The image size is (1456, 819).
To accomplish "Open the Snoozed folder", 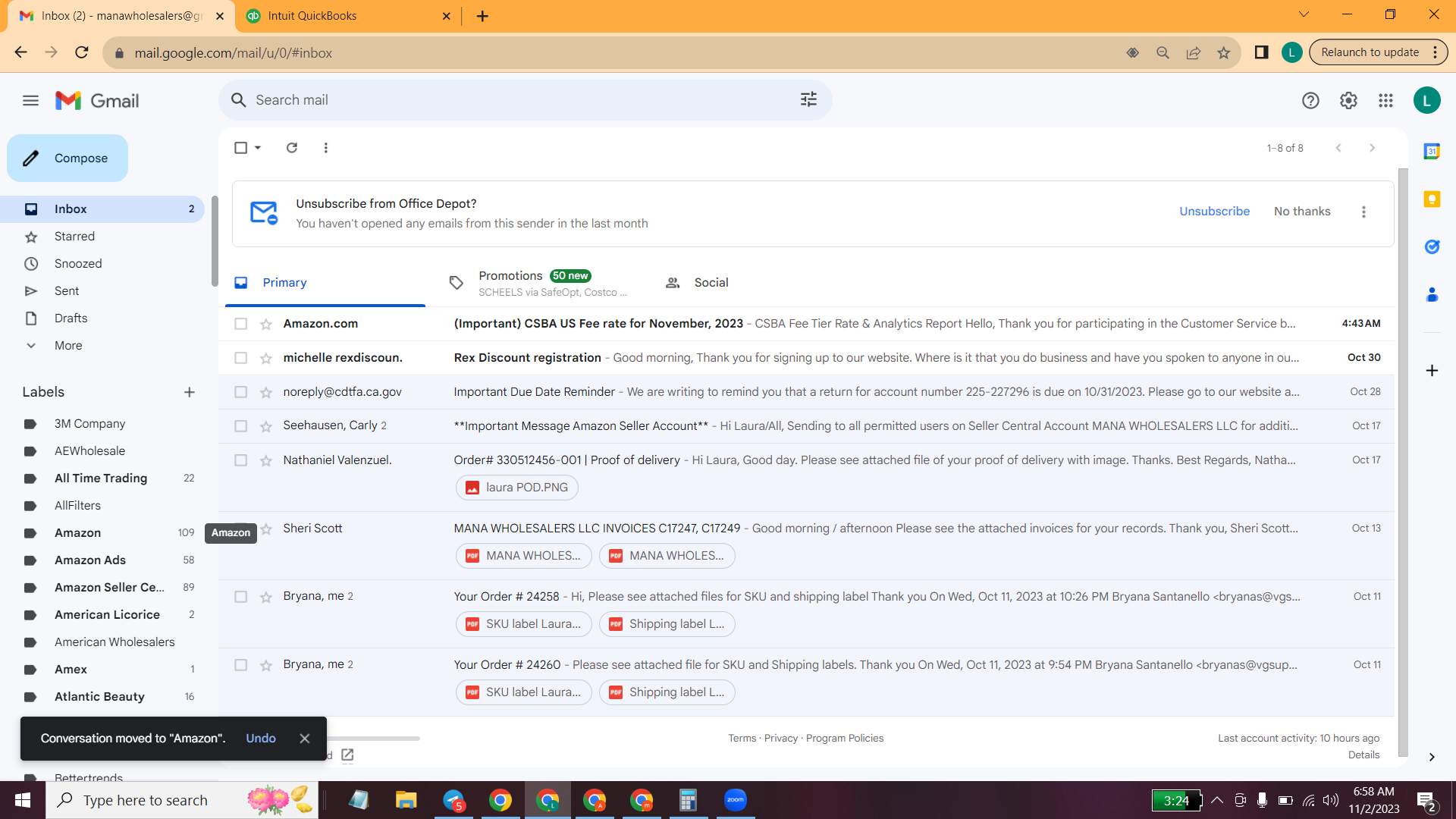I will [102, 264].
